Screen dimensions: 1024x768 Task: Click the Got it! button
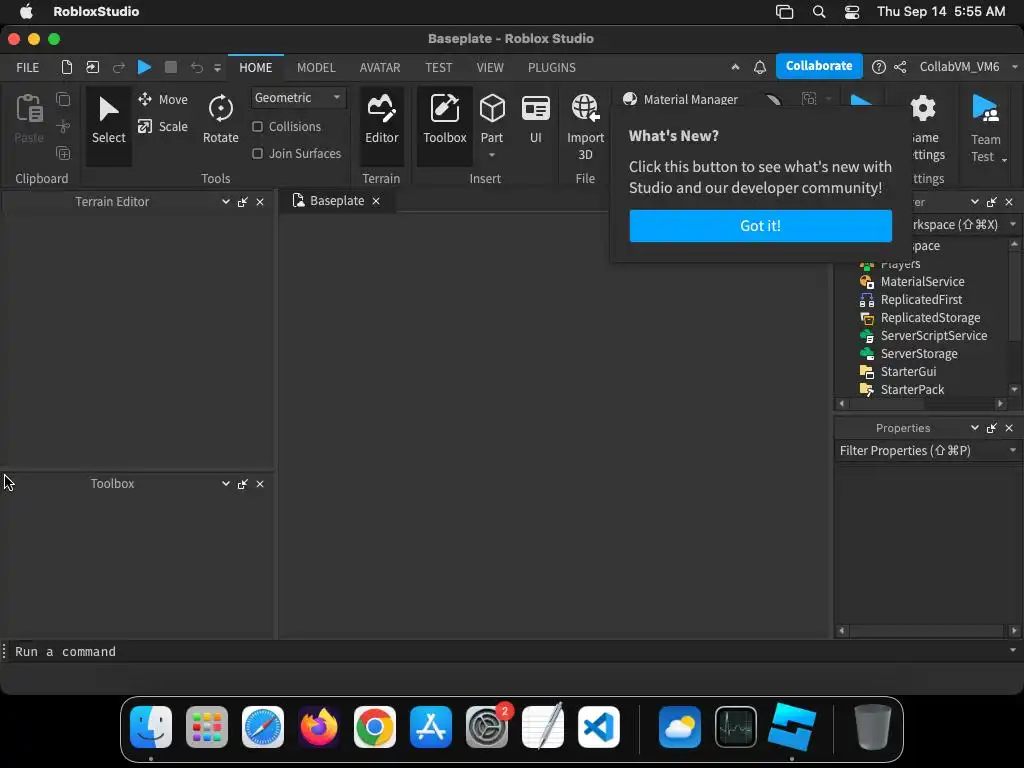760,226
